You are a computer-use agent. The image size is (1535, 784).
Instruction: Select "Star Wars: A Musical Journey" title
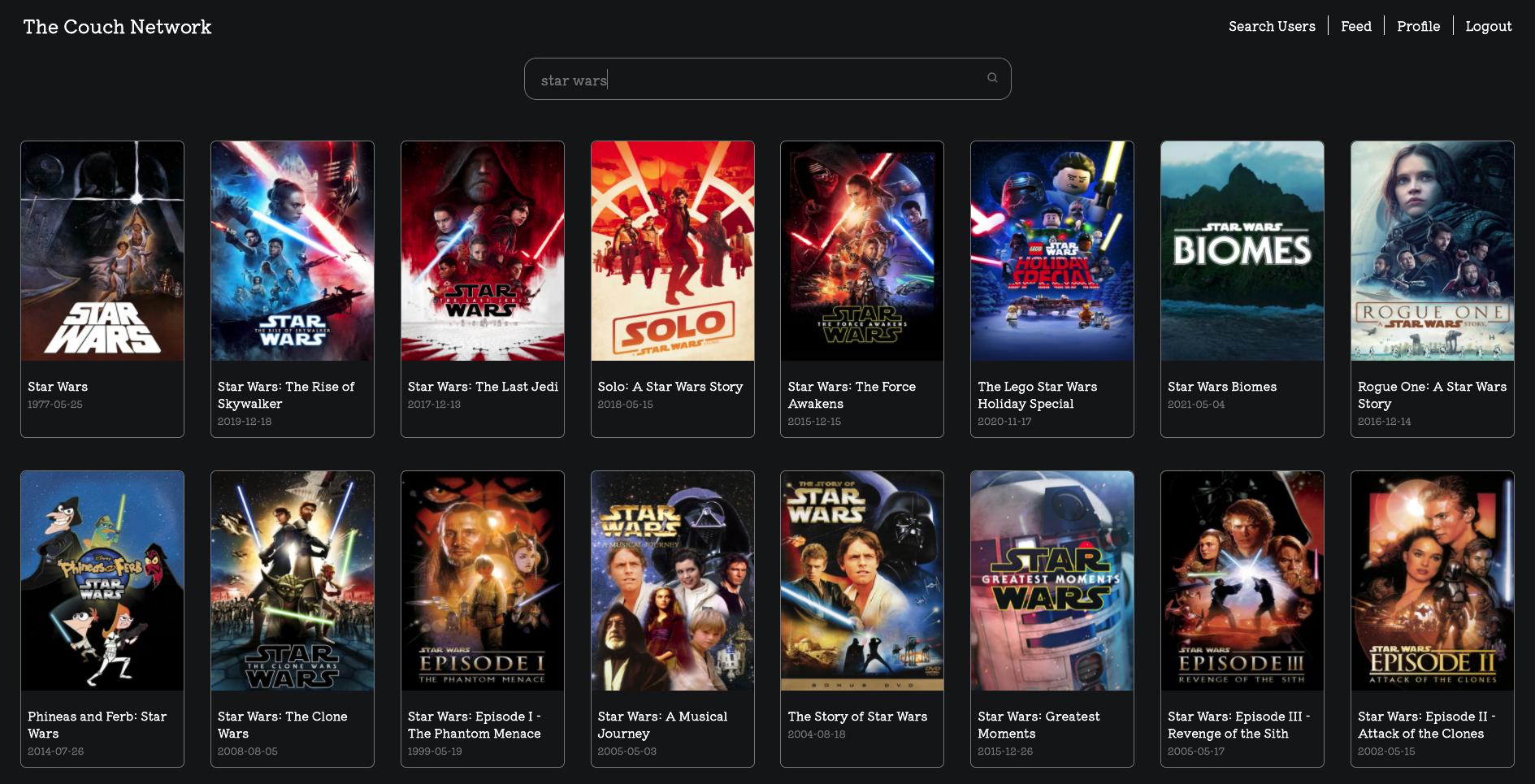coord(662,725)
